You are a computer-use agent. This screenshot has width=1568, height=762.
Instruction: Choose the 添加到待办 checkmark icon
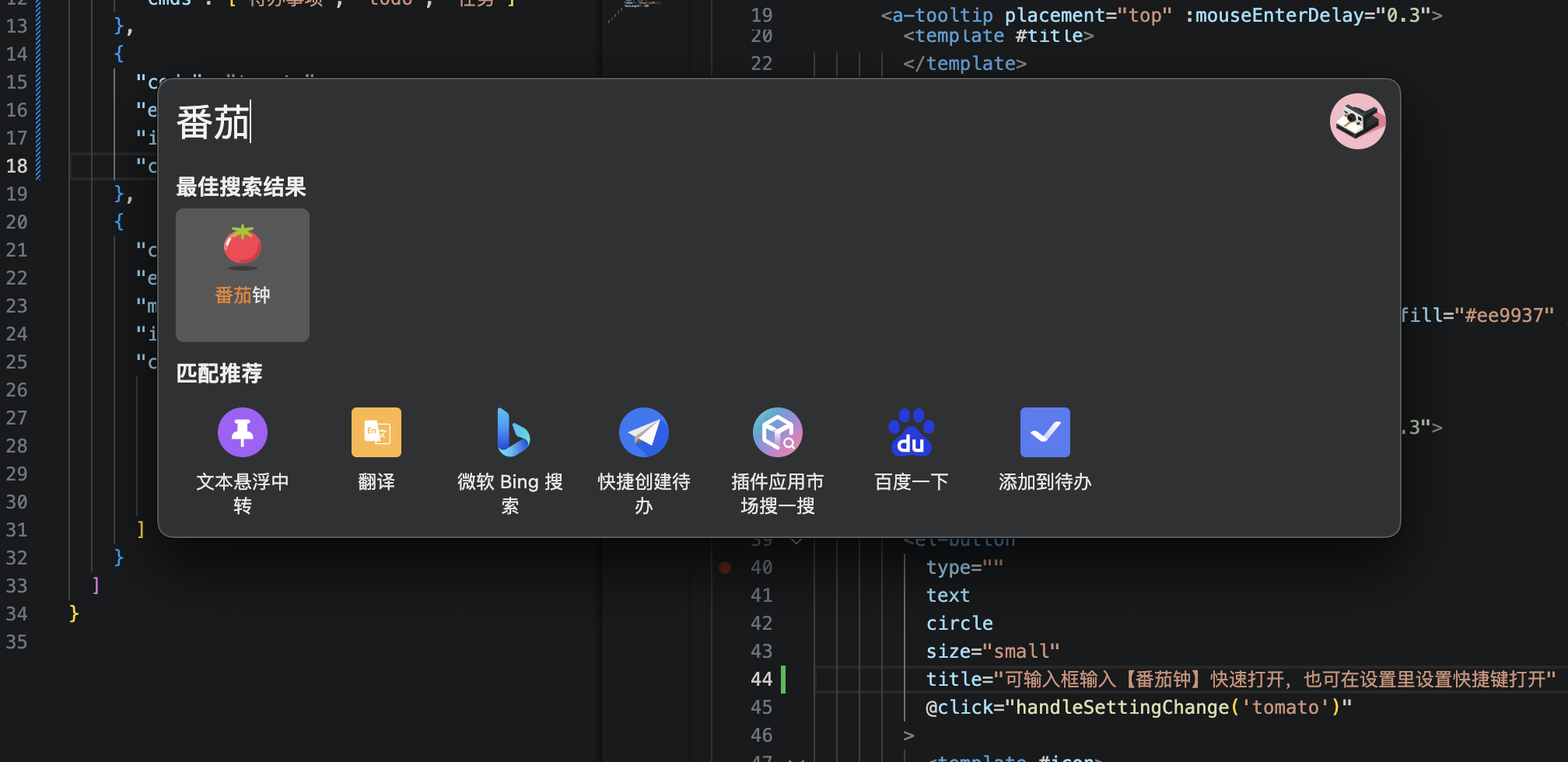(1045, 433)
